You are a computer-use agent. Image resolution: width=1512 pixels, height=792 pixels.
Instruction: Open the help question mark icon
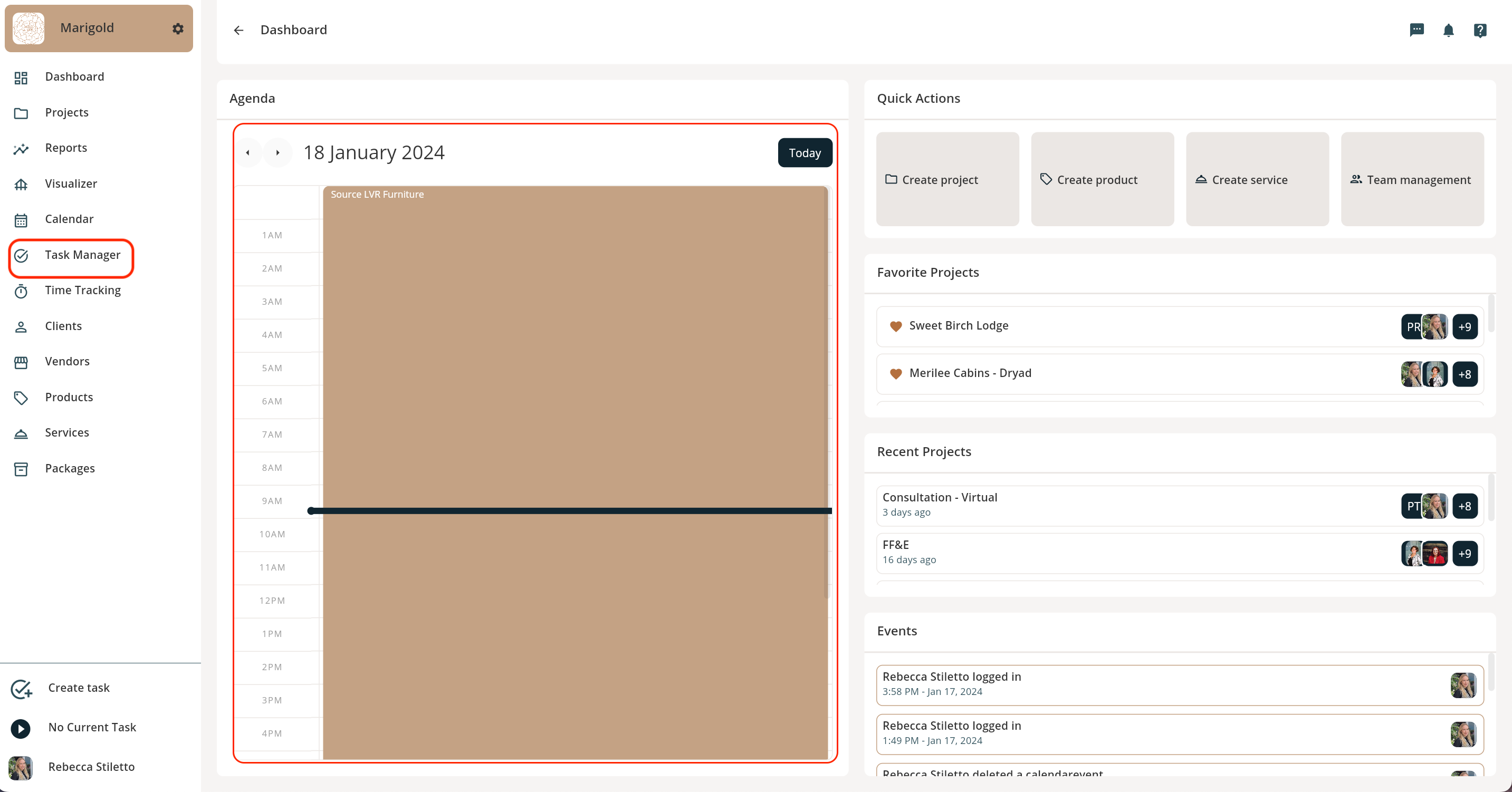pyautogui.click(x=1480, y=30)
